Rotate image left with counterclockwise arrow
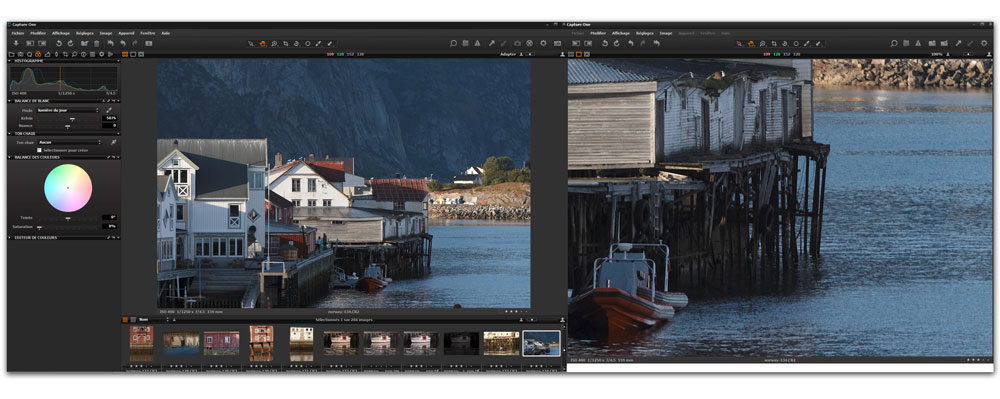 [x=59, y=43]
